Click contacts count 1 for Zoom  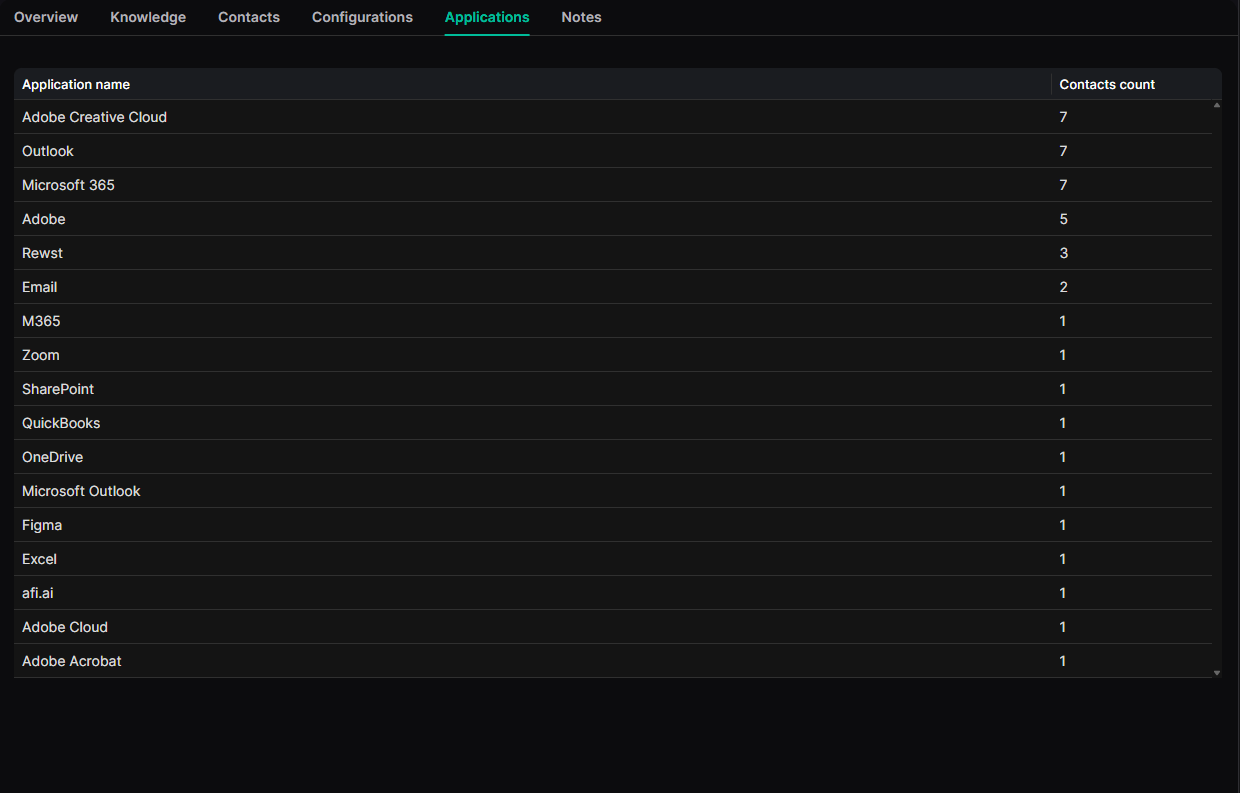point(1062,355)
